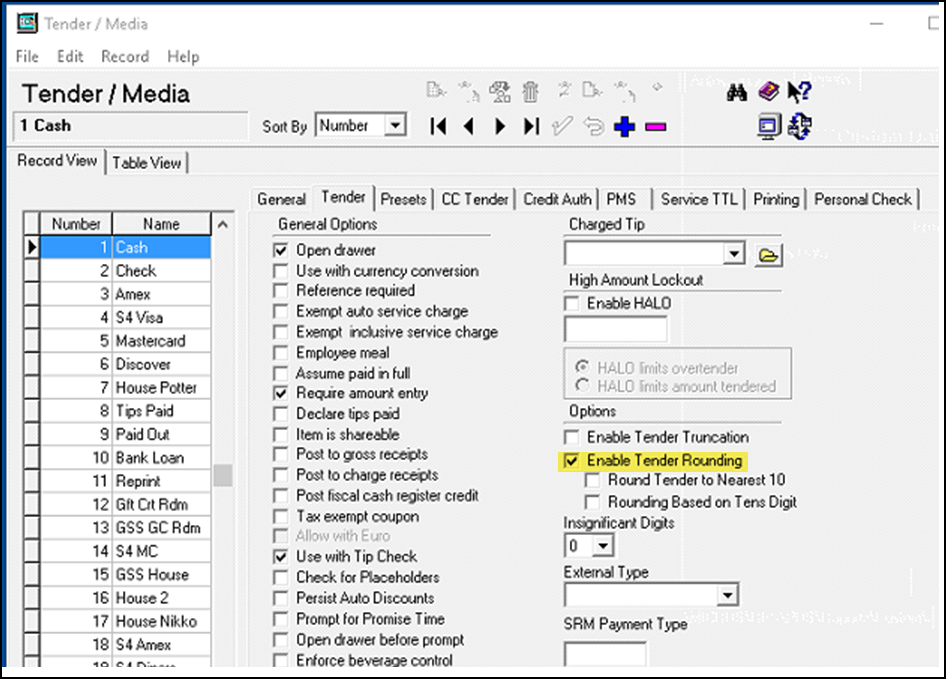946x679 pixels.
Task: Expand the Charged Tip dropdown
Action: pos(735,254)
